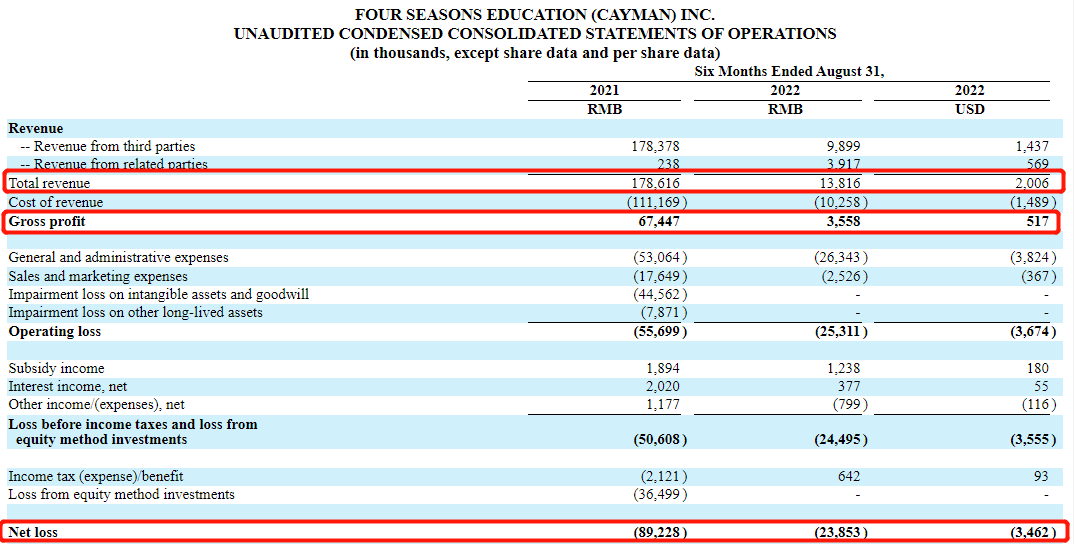This screenshot has height=544, width=1074.
Task: Select the 'Net loss' row label
Action: tap(33, 532)
